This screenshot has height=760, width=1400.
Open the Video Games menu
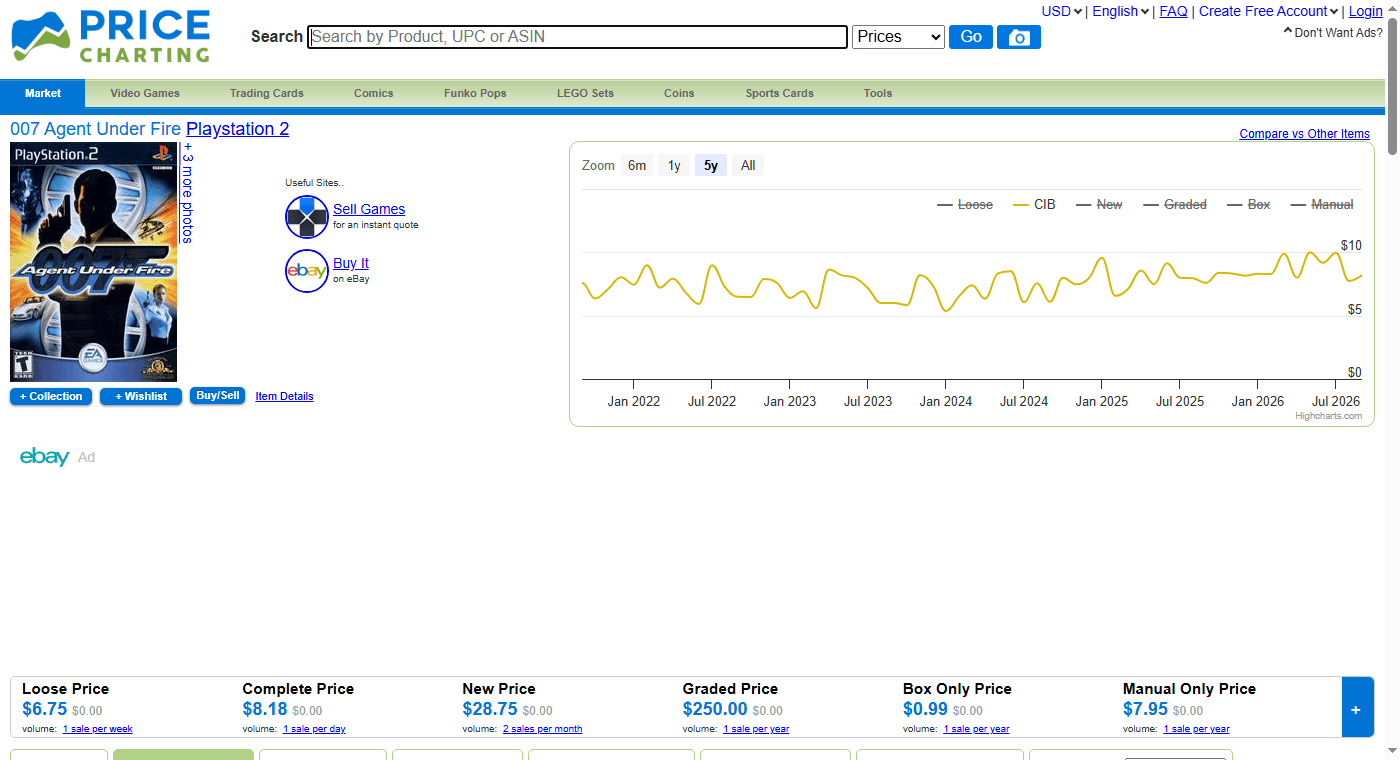(x=145, y=93)
